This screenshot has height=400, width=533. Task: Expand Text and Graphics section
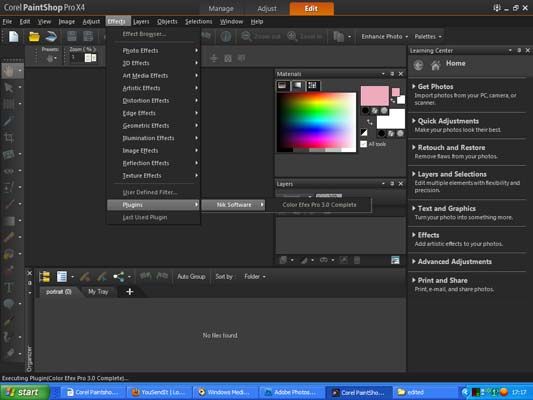[446, 209]
